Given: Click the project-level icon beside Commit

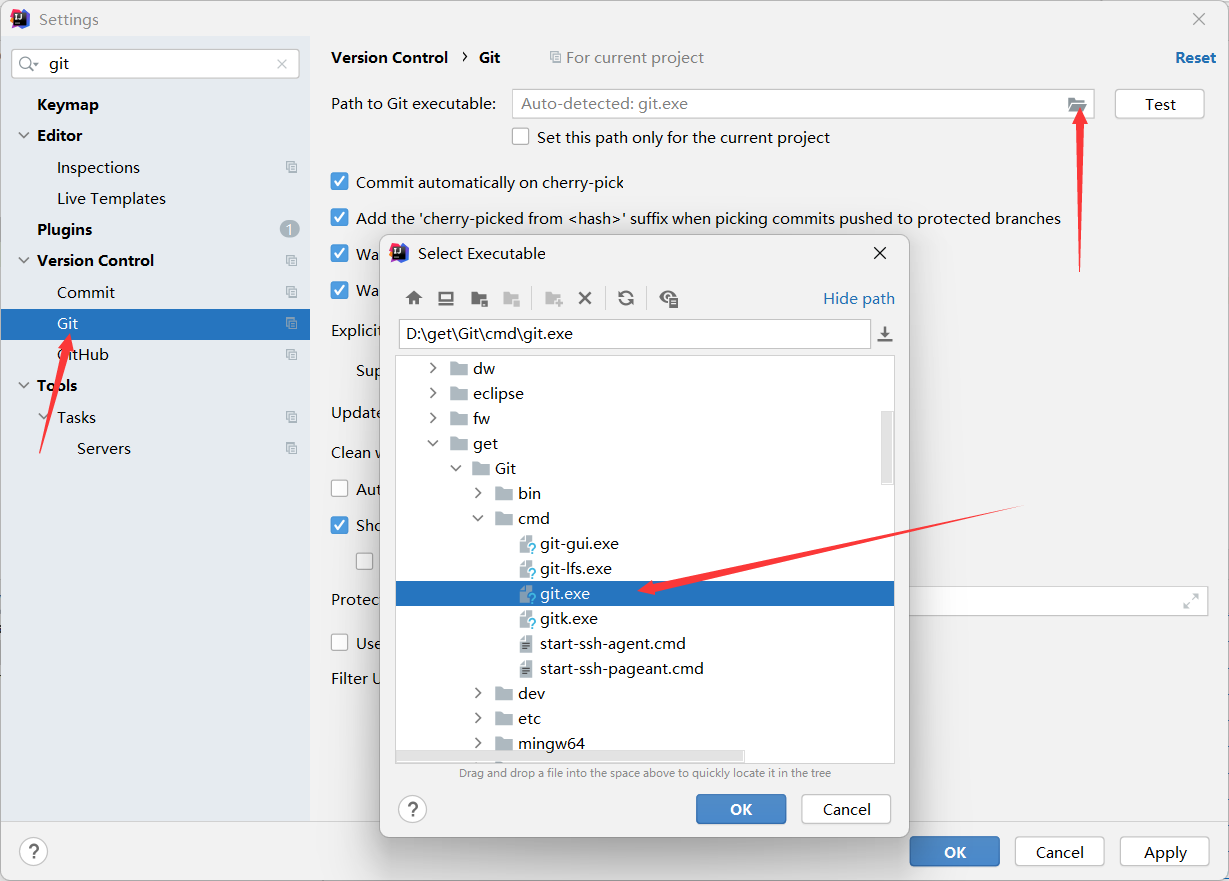Looking at the screenshot, I should click(x=291, y=292).
